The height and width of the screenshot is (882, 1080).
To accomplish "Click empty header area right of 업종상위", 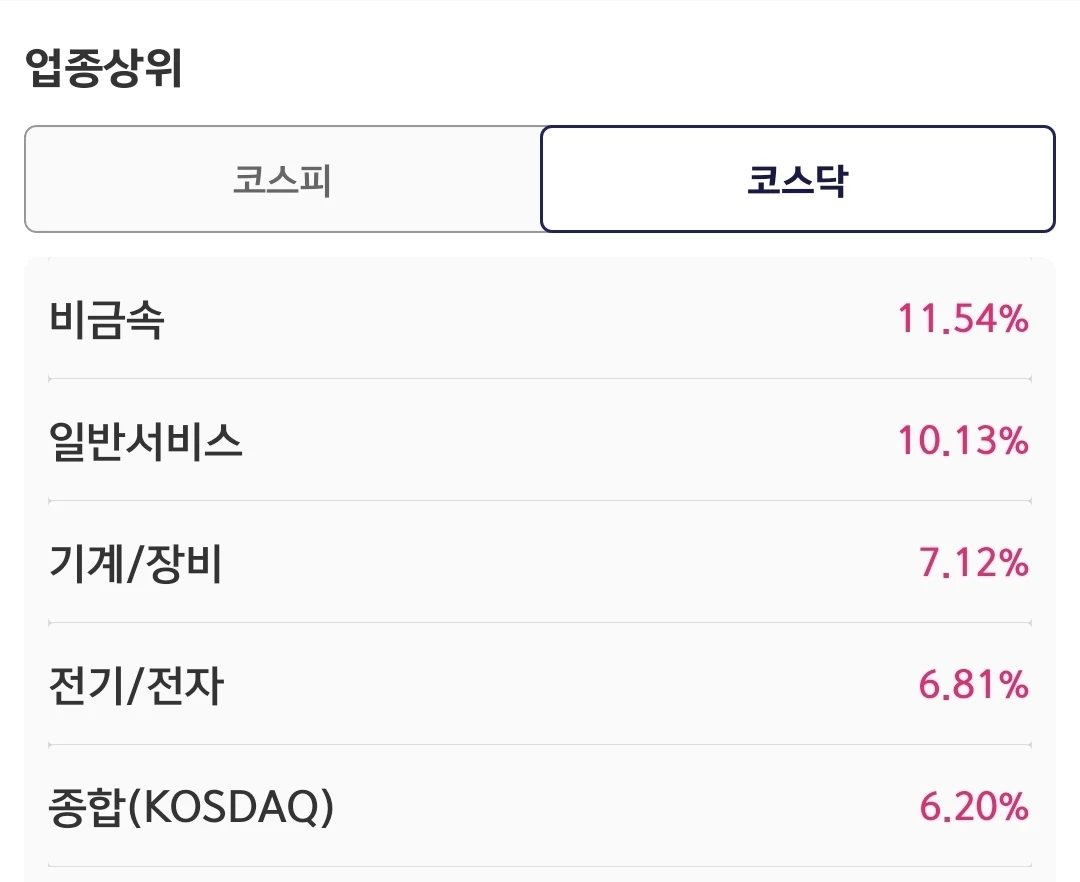I will (620, 67).
